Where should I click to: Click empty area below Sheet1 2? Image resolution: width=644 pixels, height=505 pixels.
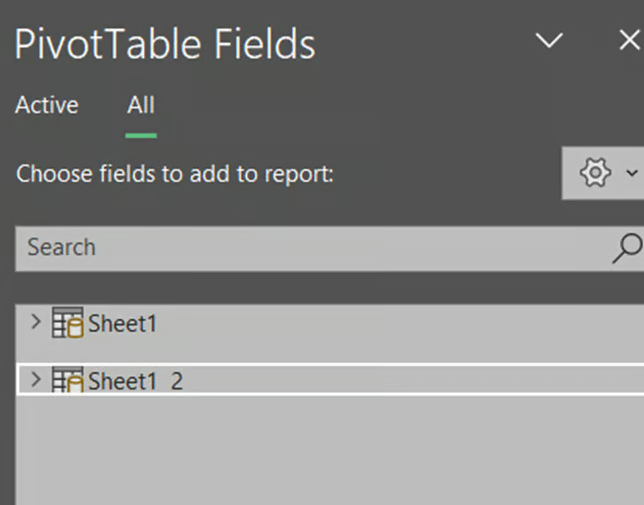(330, 450)
